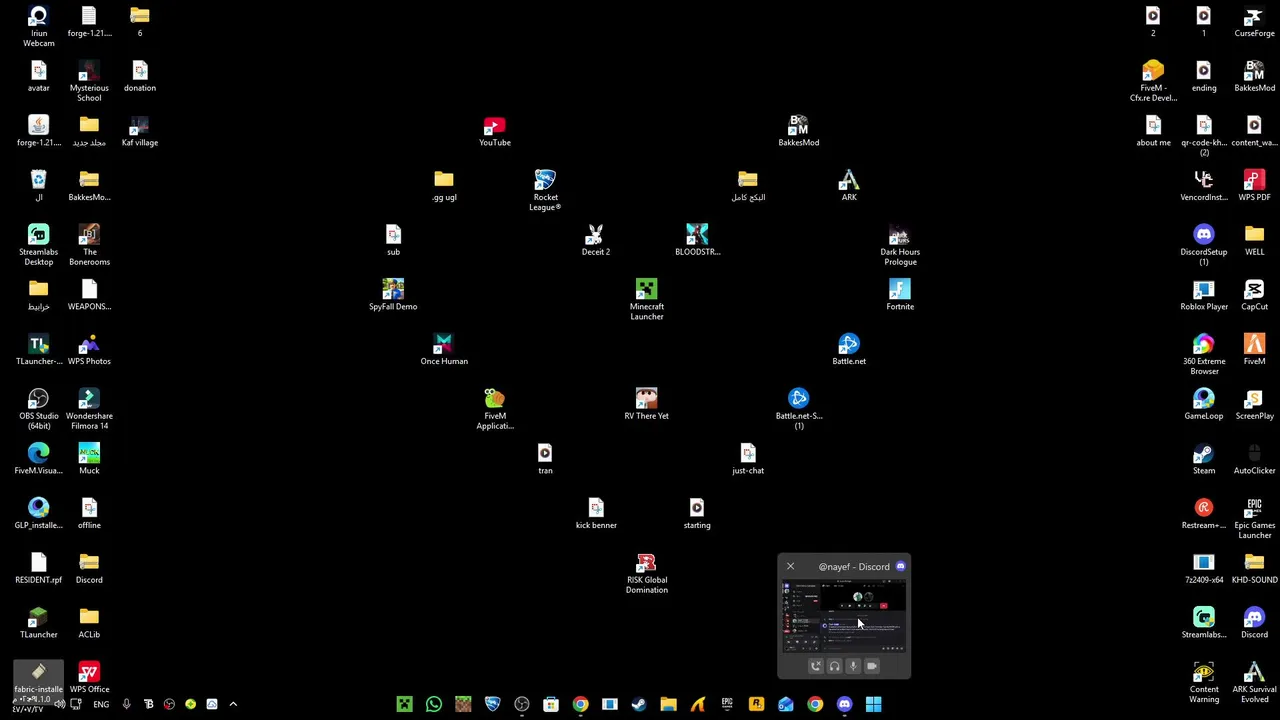Toggle the microphone tray icon

coord(126,704)
